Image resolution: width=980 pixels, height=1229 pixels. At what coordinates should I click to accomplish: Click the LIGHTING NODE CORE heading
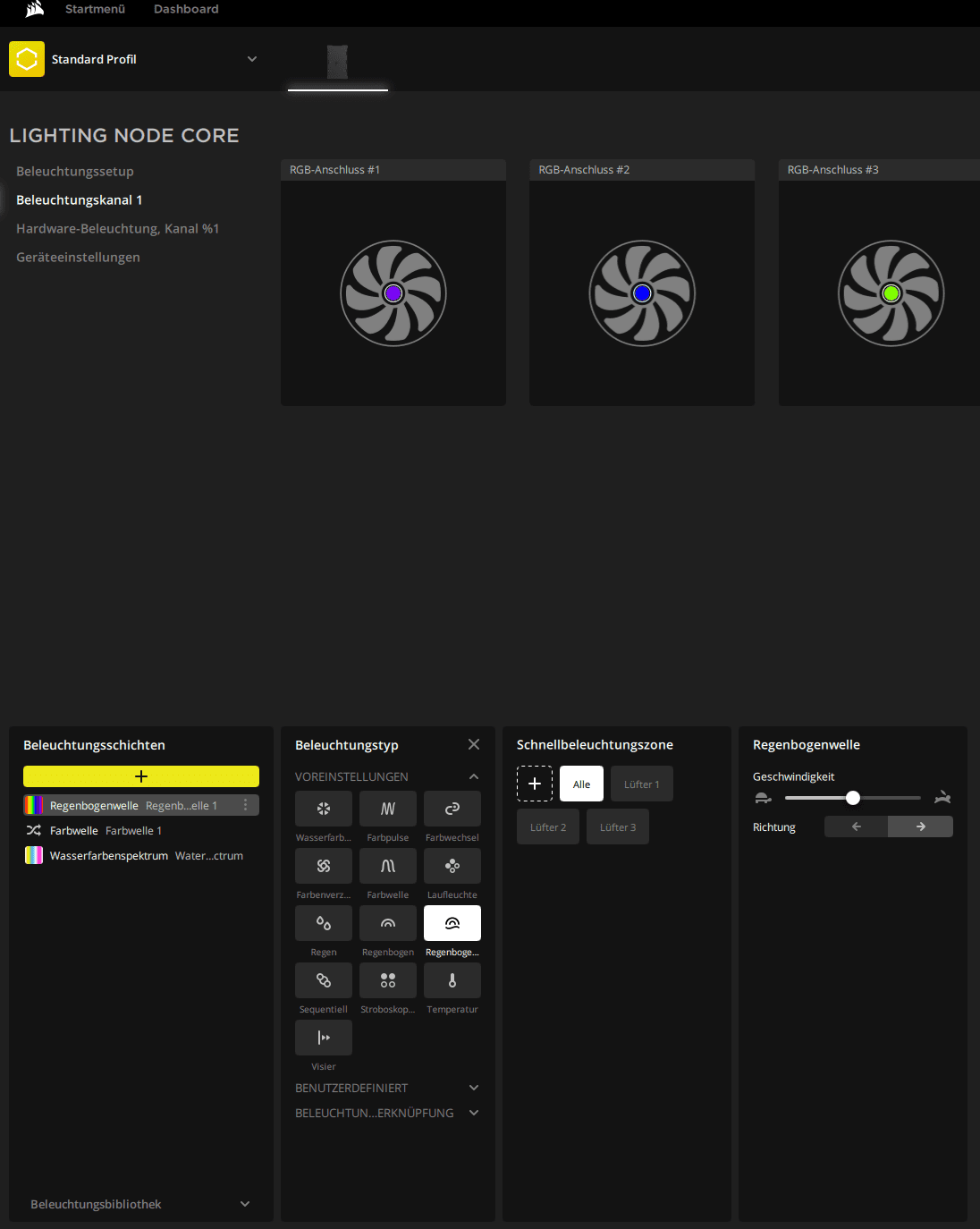pos(124,135)
